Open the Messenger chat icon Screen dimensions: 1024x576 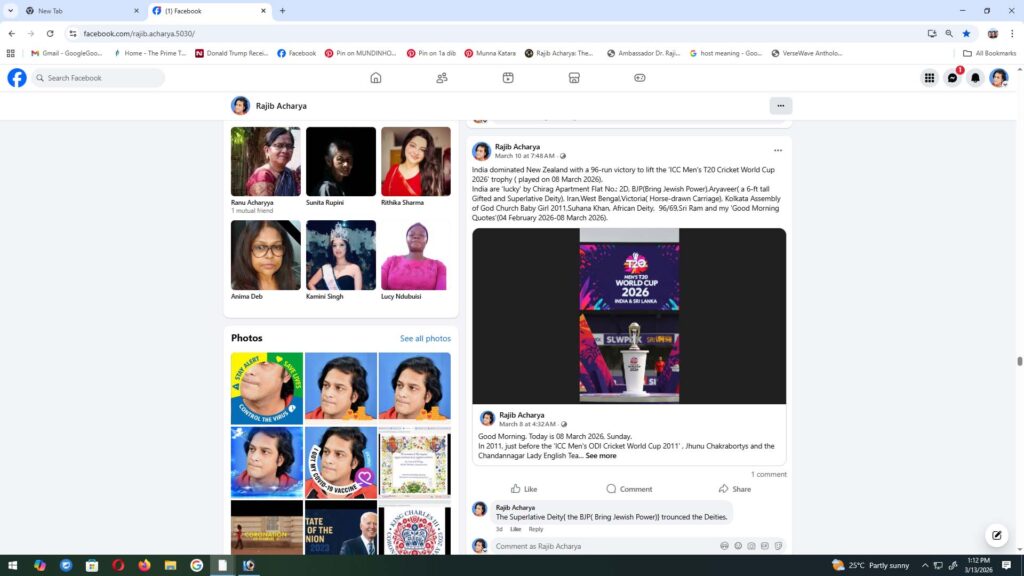click(x=952, y=78)
